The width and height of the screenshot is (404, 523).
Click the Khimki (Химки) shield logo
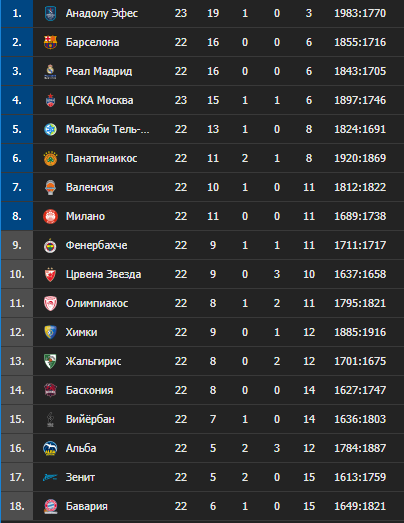coord(50,332)
